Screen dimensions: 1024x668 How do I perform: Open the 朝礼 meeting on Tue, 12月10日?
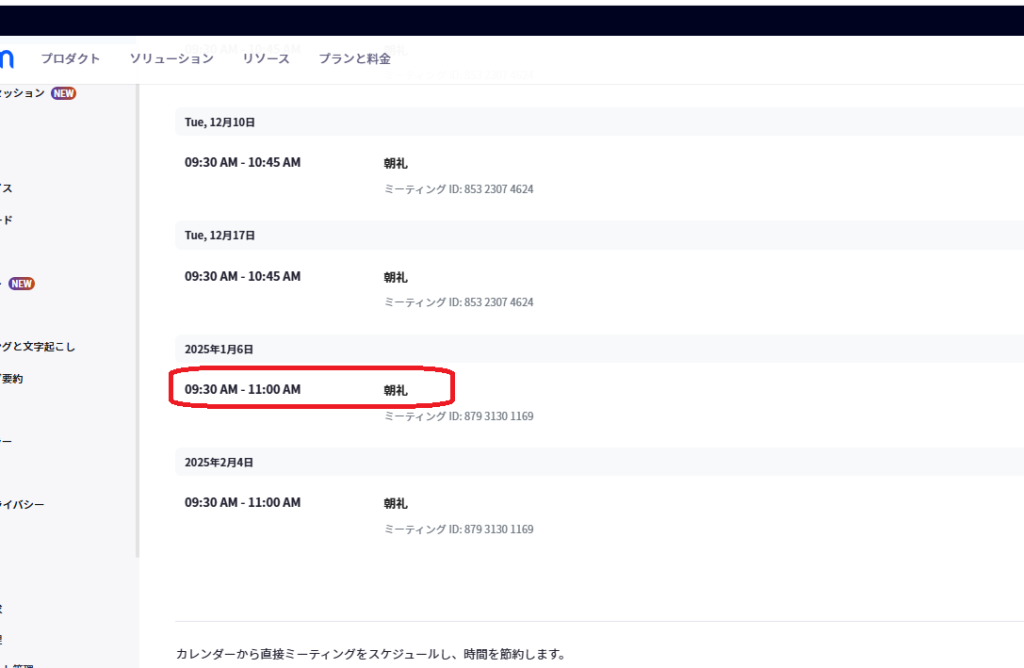396,164
